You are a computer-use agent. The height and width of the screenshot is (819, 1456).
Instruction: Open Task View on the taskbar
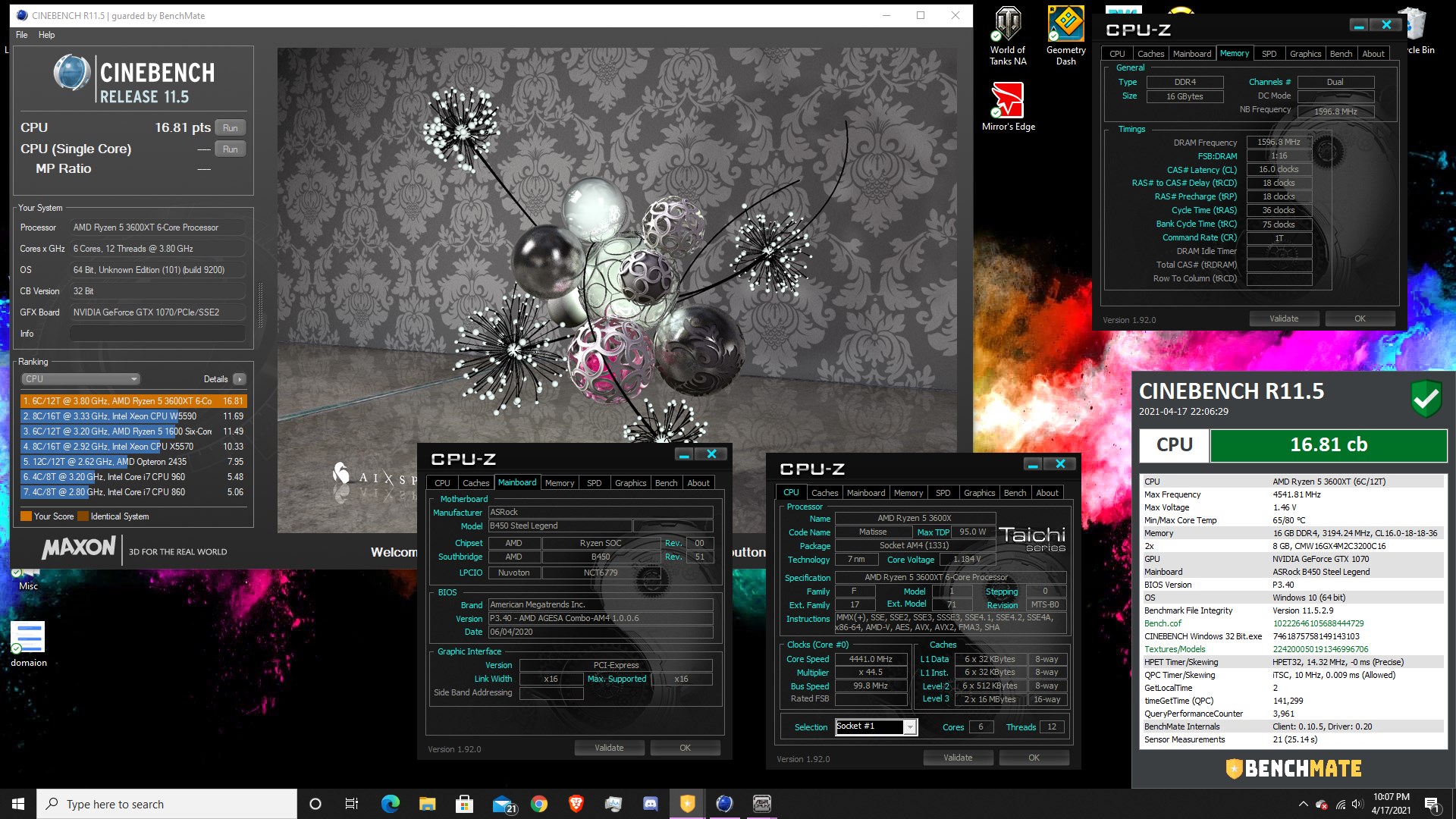pyautogui.click(x=352, y=804)
